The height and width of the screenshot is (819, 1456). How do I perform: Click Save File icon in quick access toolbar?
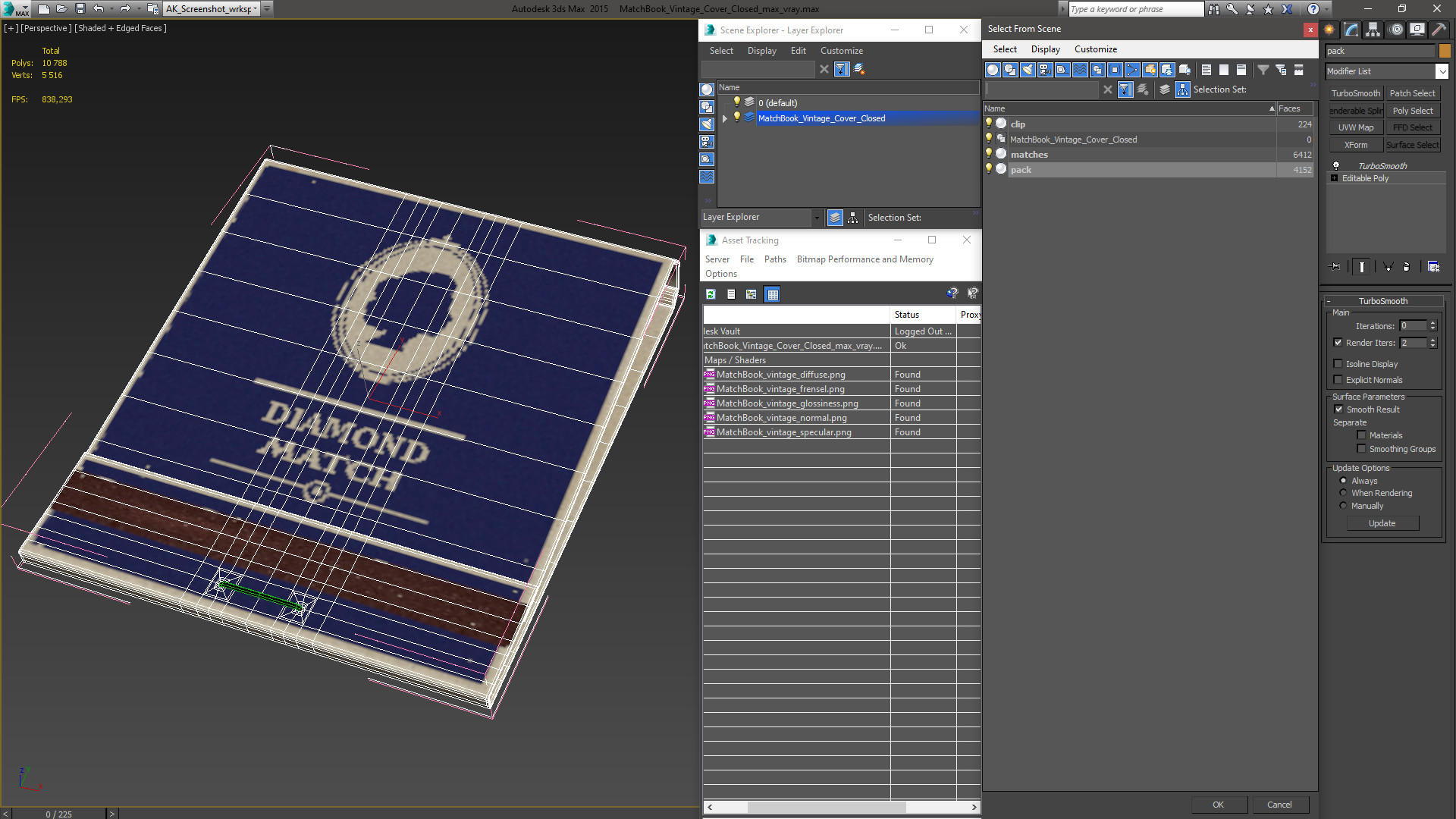[x=80, y=9]
